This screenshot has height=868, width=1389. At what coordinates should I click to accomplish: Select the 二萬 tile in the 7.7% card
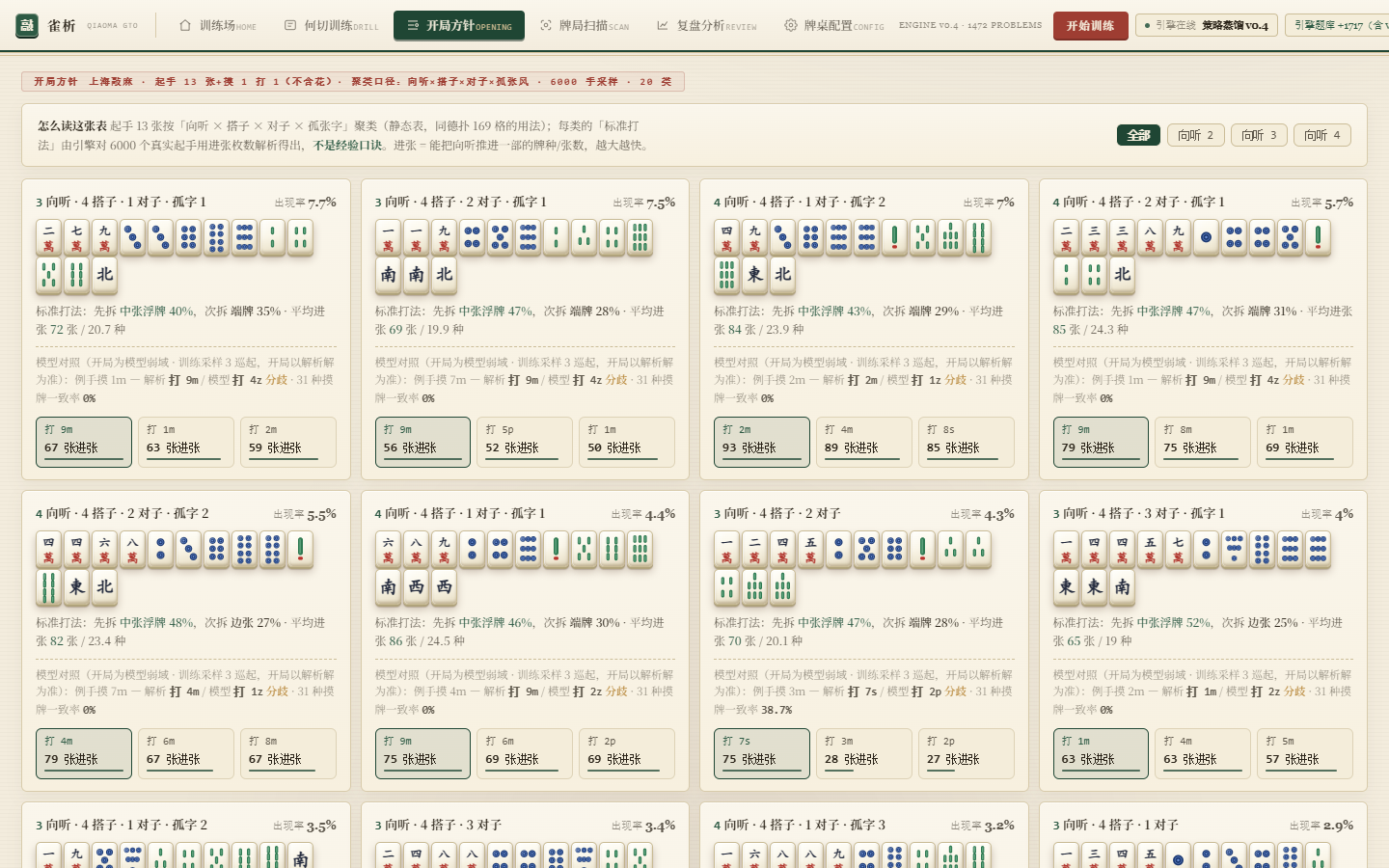(x=48, y=237)
